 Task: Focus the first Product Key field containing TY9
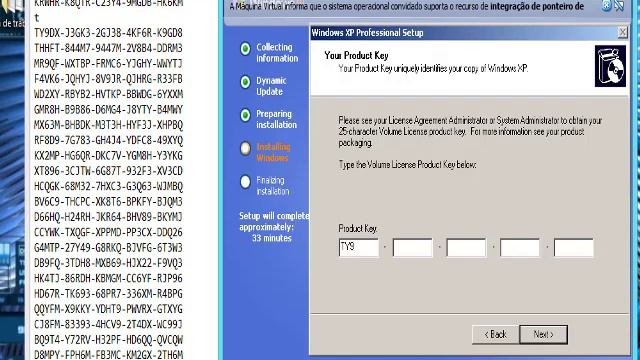[359, 248]
